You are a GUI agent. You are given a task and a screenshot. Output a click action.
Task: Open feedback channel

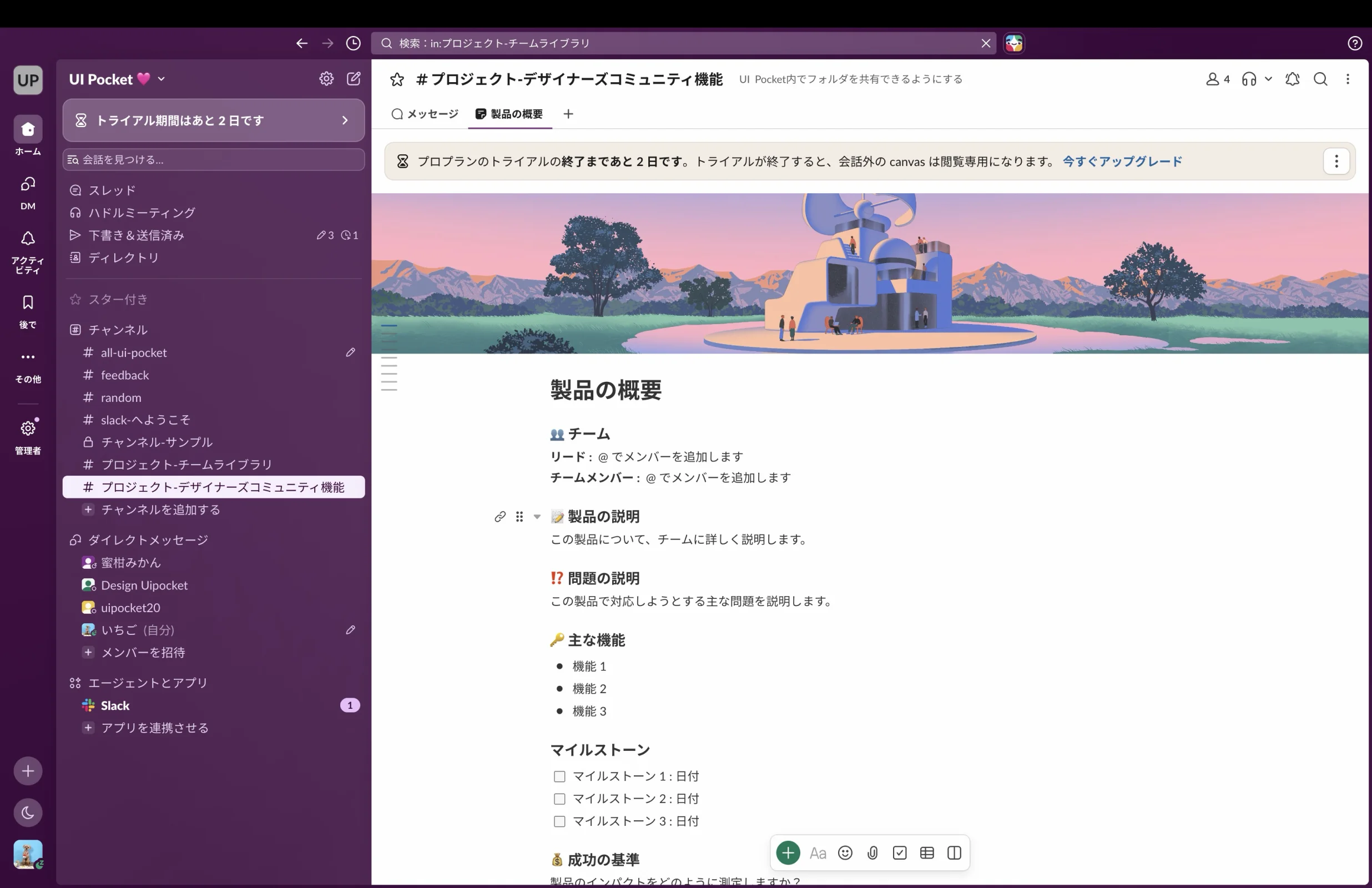tap(213, 375)
